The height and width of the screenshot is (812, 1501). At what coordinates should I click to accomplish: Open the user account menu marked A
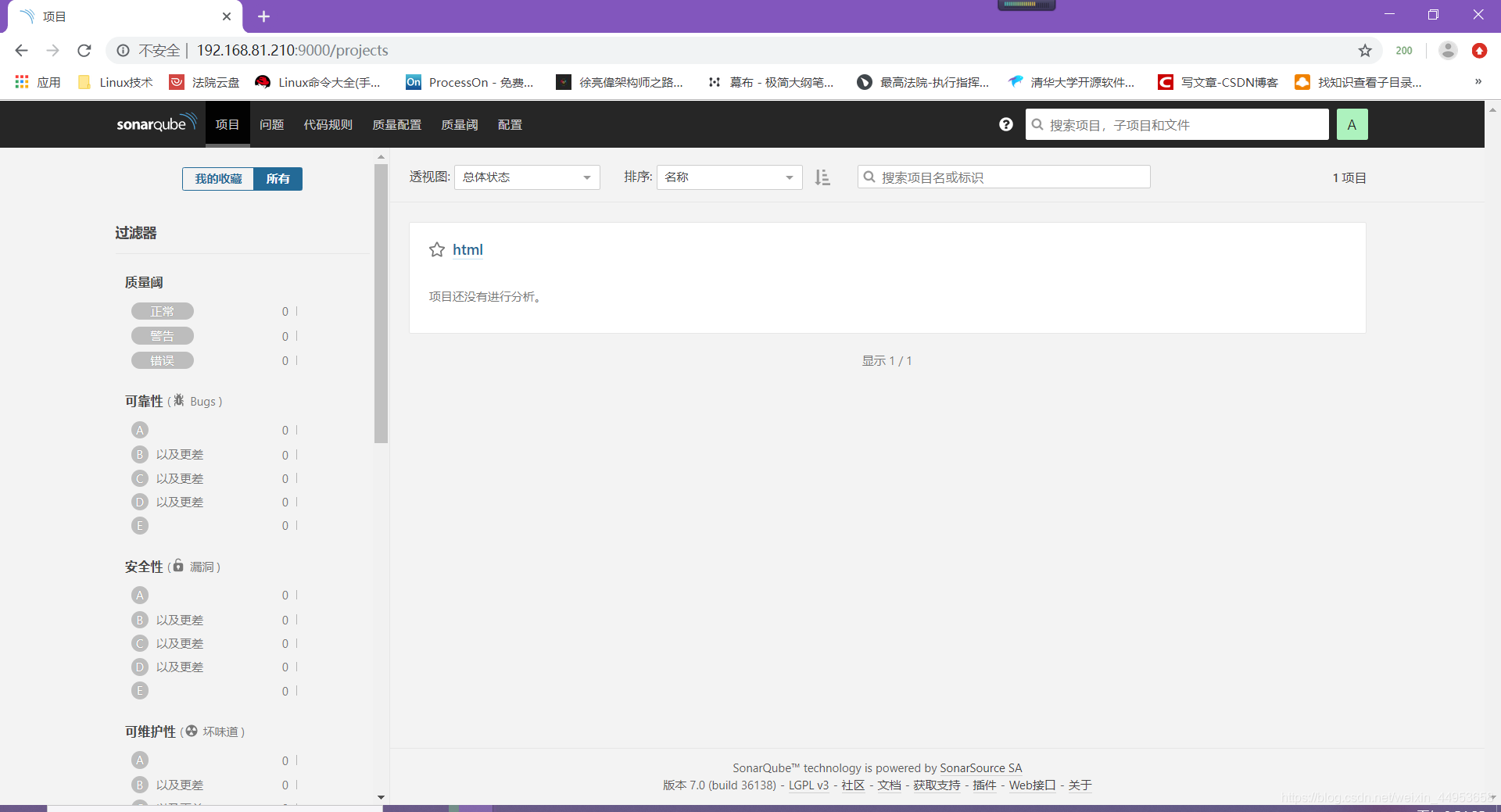point(1352,123)
